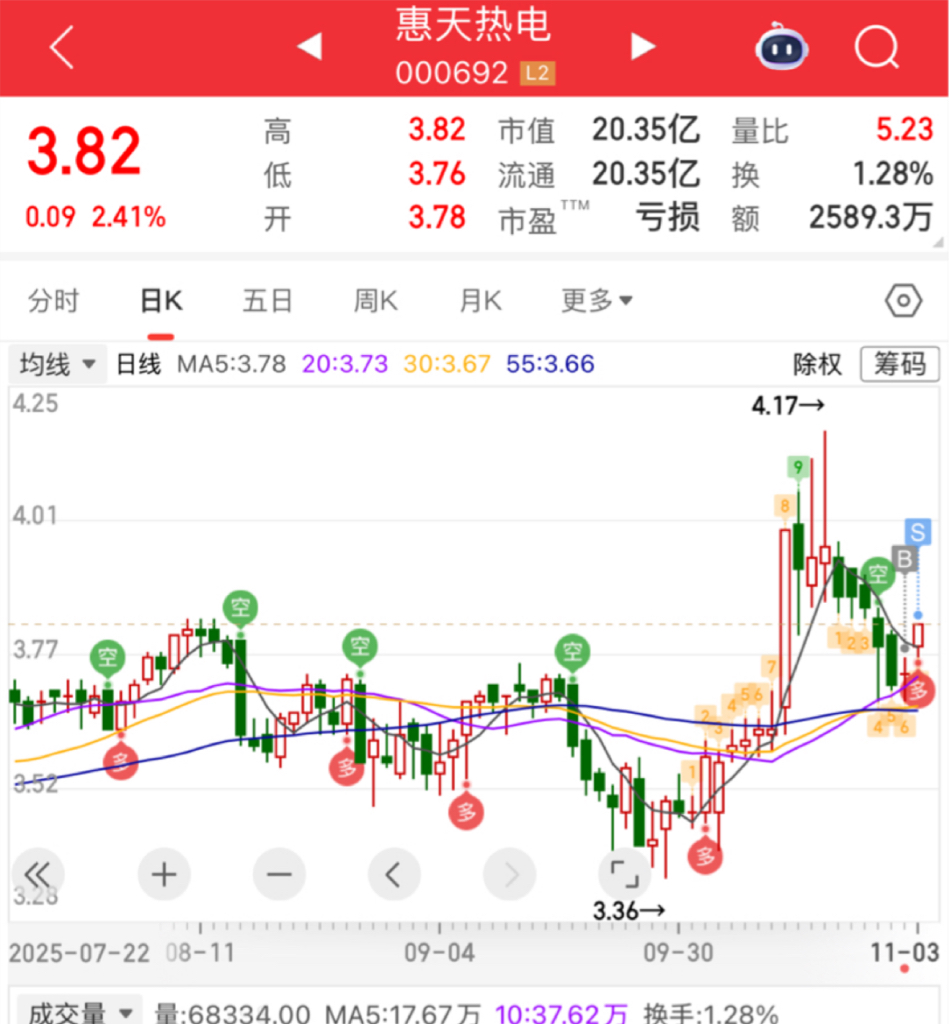949x1024 pixels.
Task: Tap the L2 level badge
Action: (538, 72)
